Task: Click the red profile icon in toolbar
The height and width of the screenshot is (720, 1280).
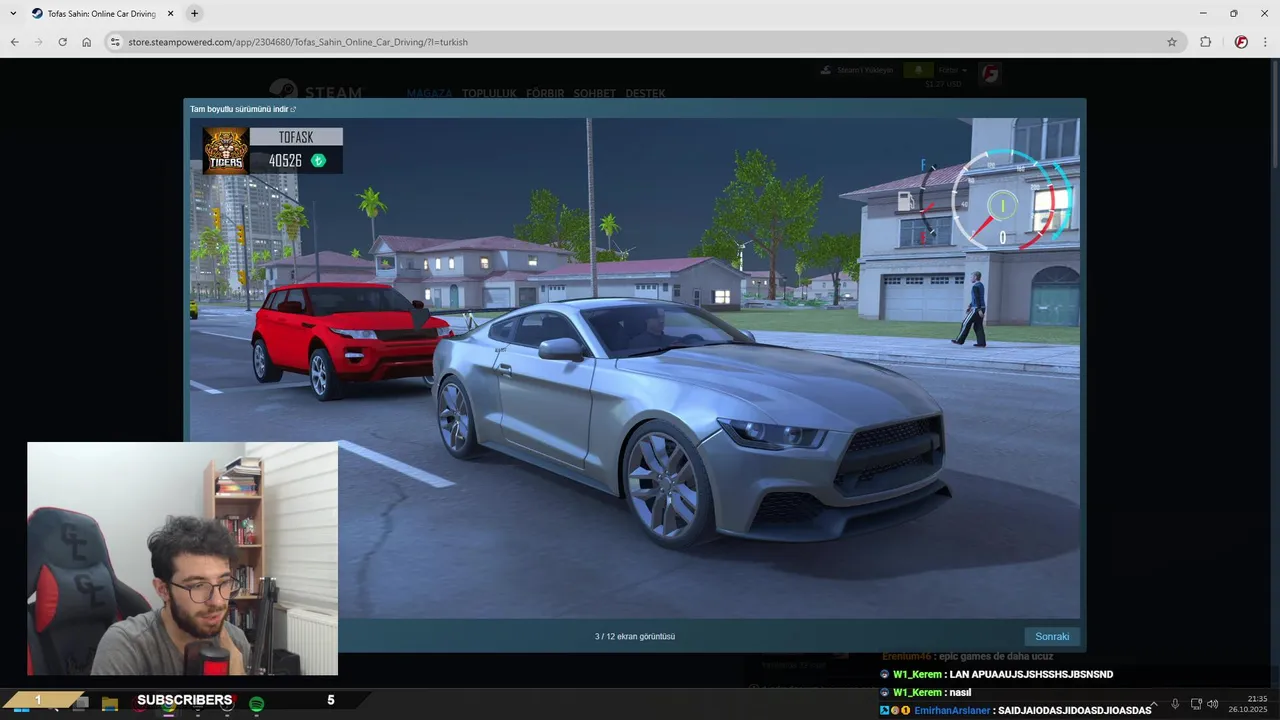Action: pyautogui.click(x=1241, y=42)
